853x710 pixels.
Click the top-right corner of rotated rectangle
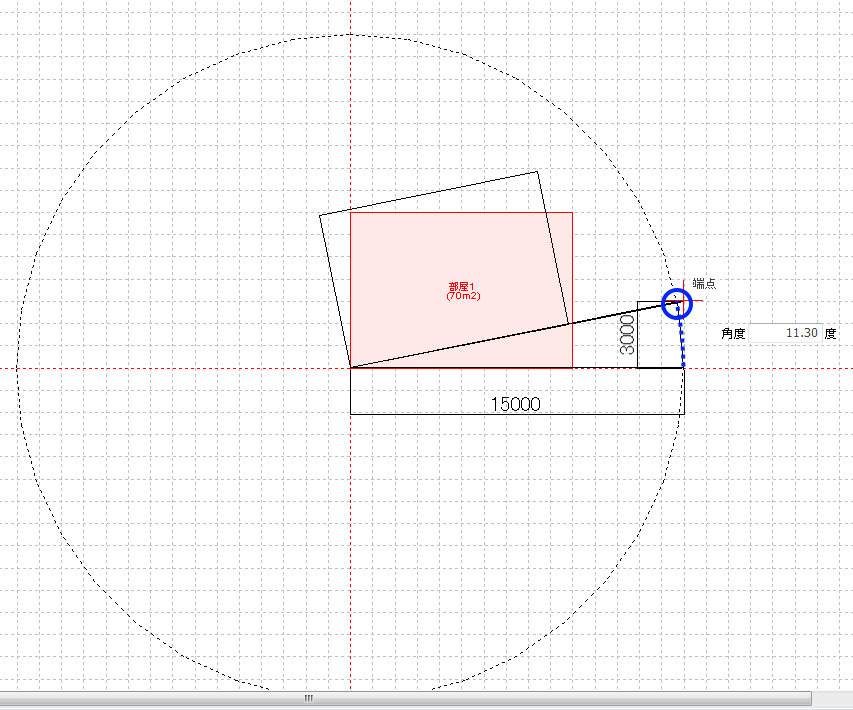(x=538, y=171)
